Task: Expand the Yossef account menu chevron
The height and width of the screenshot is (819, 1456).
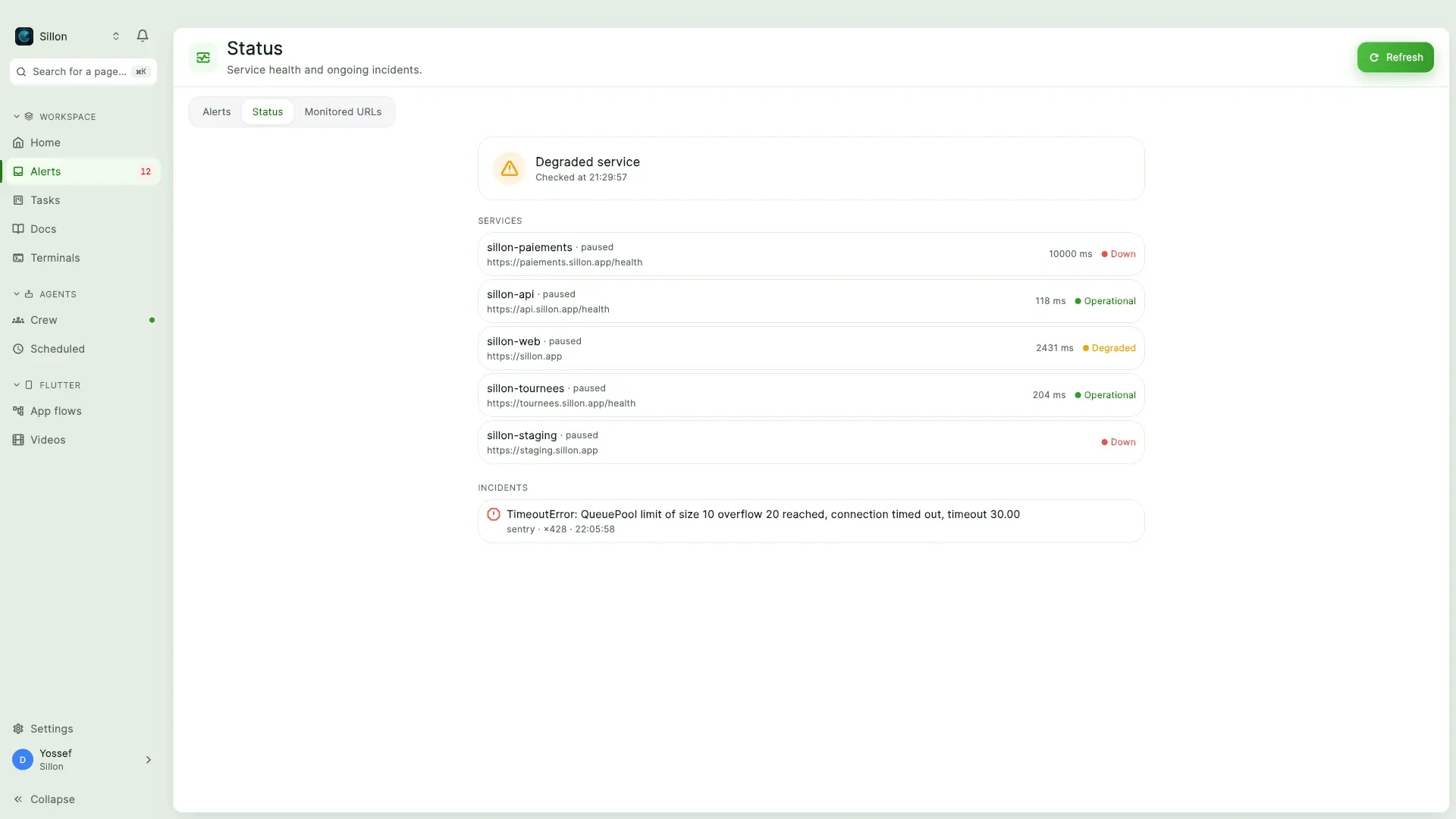Action: click(149, 760)
